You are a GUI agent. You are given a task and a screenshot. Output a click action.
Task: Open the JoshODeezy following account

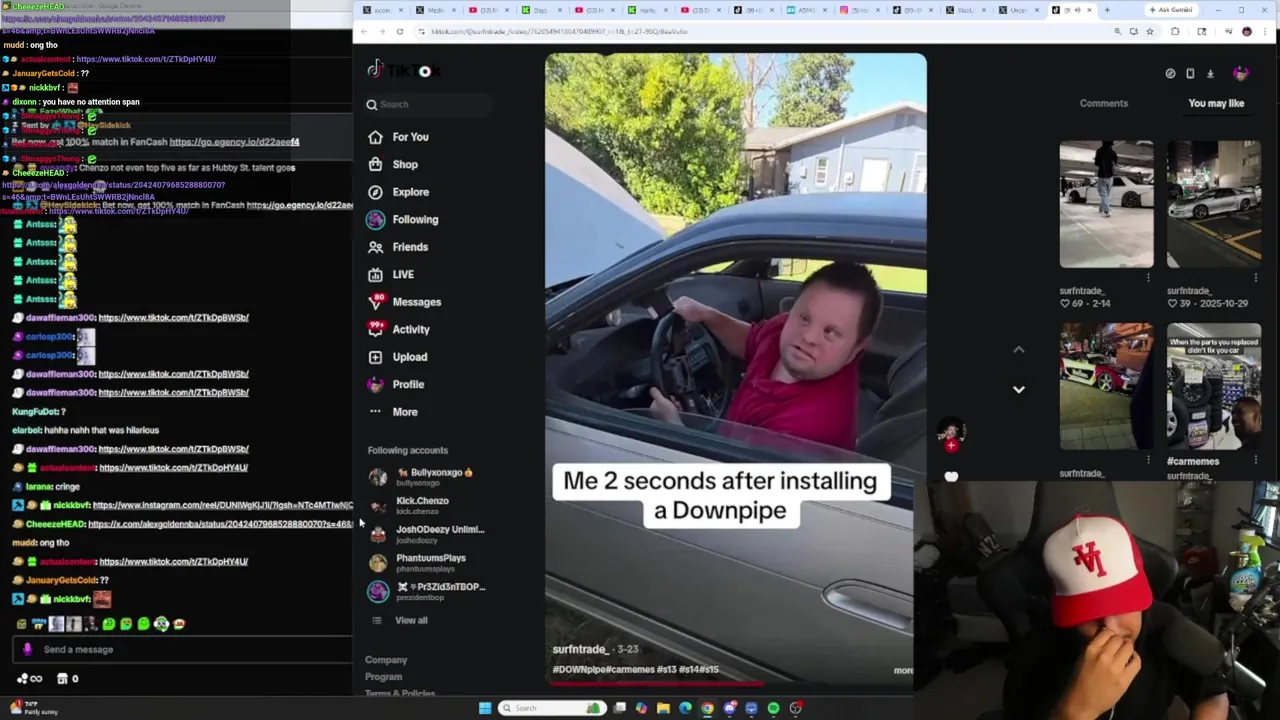425,534
